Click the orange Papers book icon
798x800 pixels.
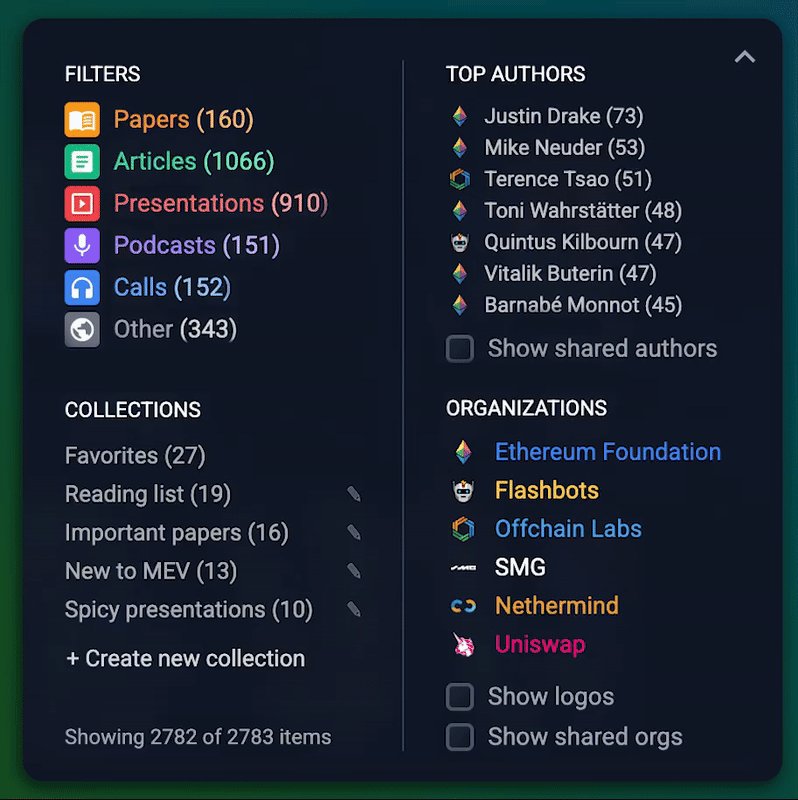[x=82, y=119]
